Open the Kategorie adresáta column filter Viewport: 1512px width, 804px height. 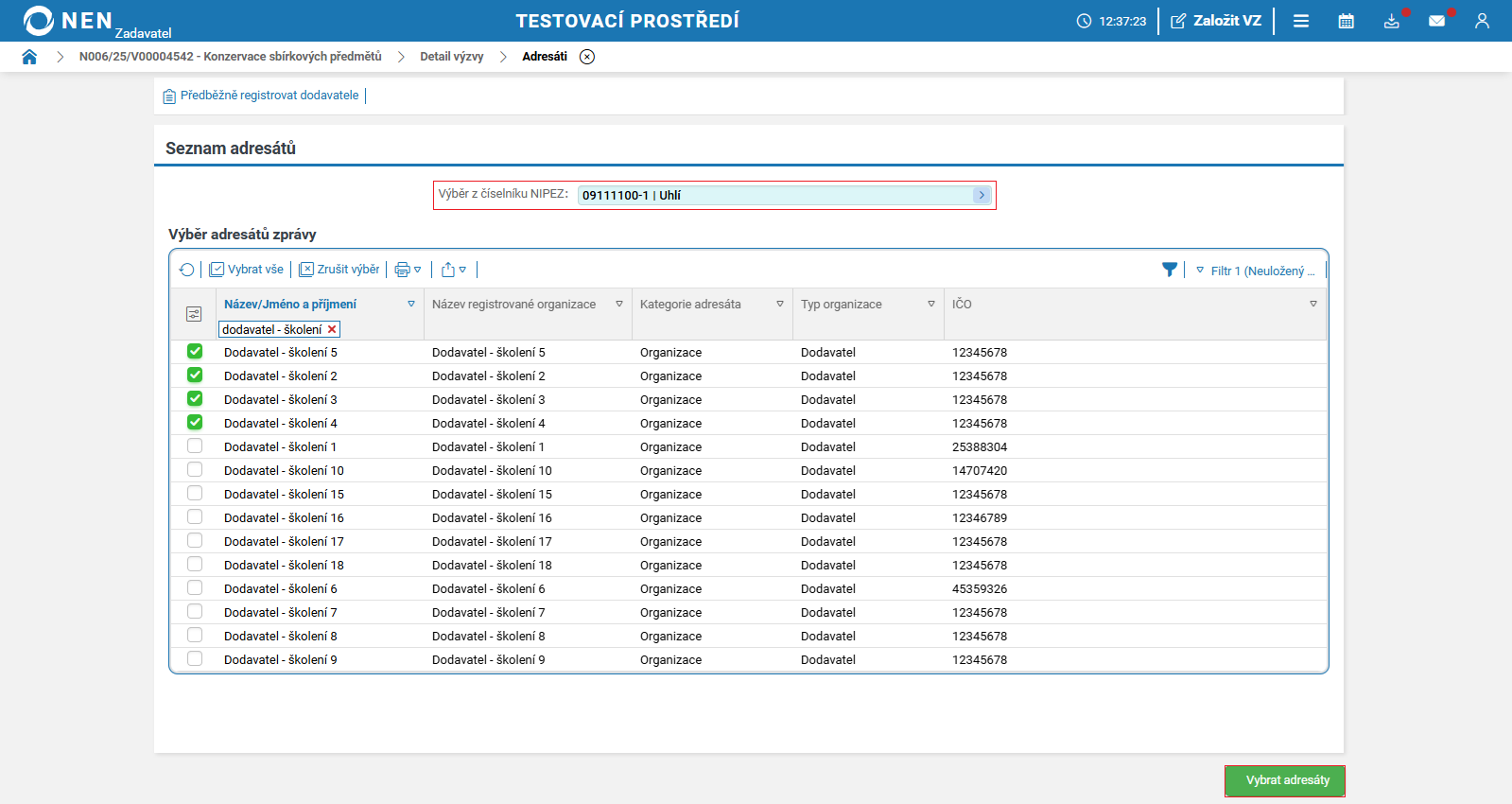(780, 305)
